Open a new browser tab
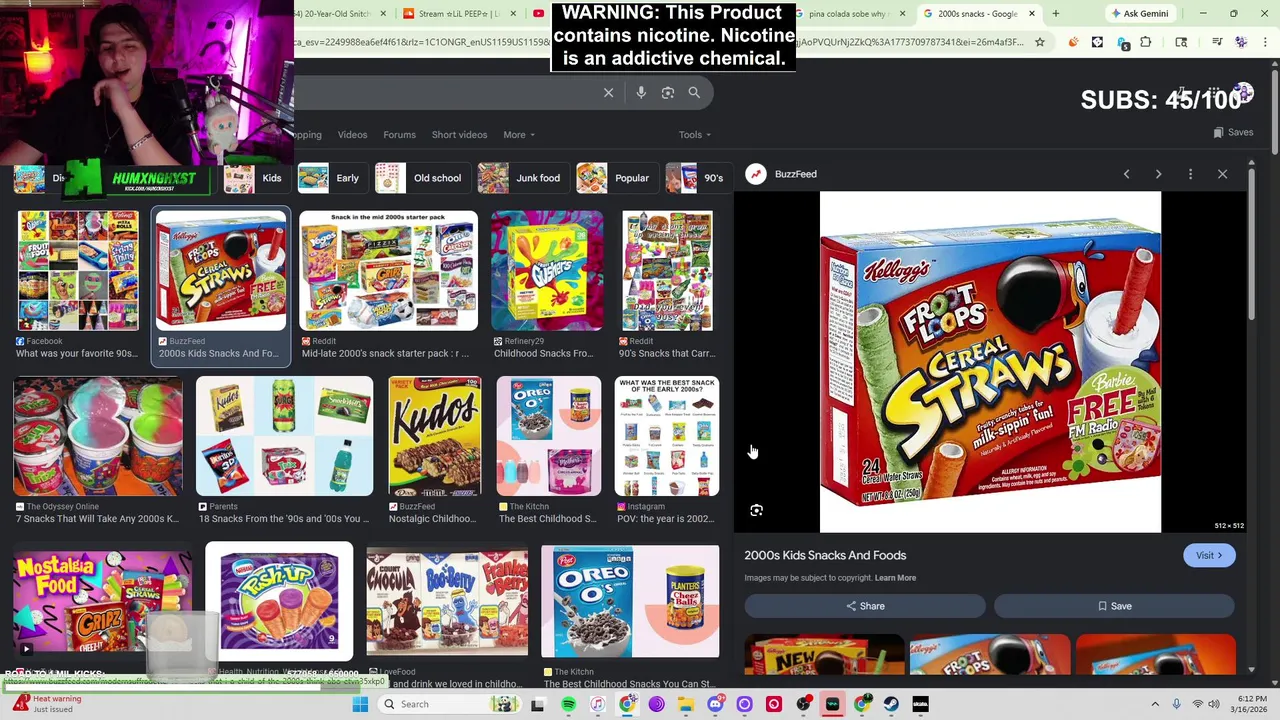 [x=1055, y=13]
